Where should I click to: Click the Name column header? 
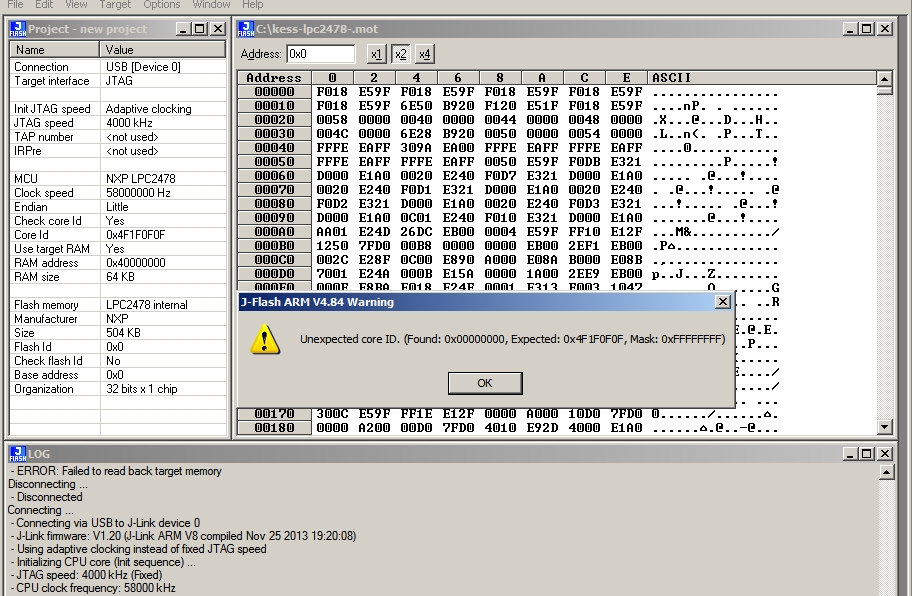55,50
